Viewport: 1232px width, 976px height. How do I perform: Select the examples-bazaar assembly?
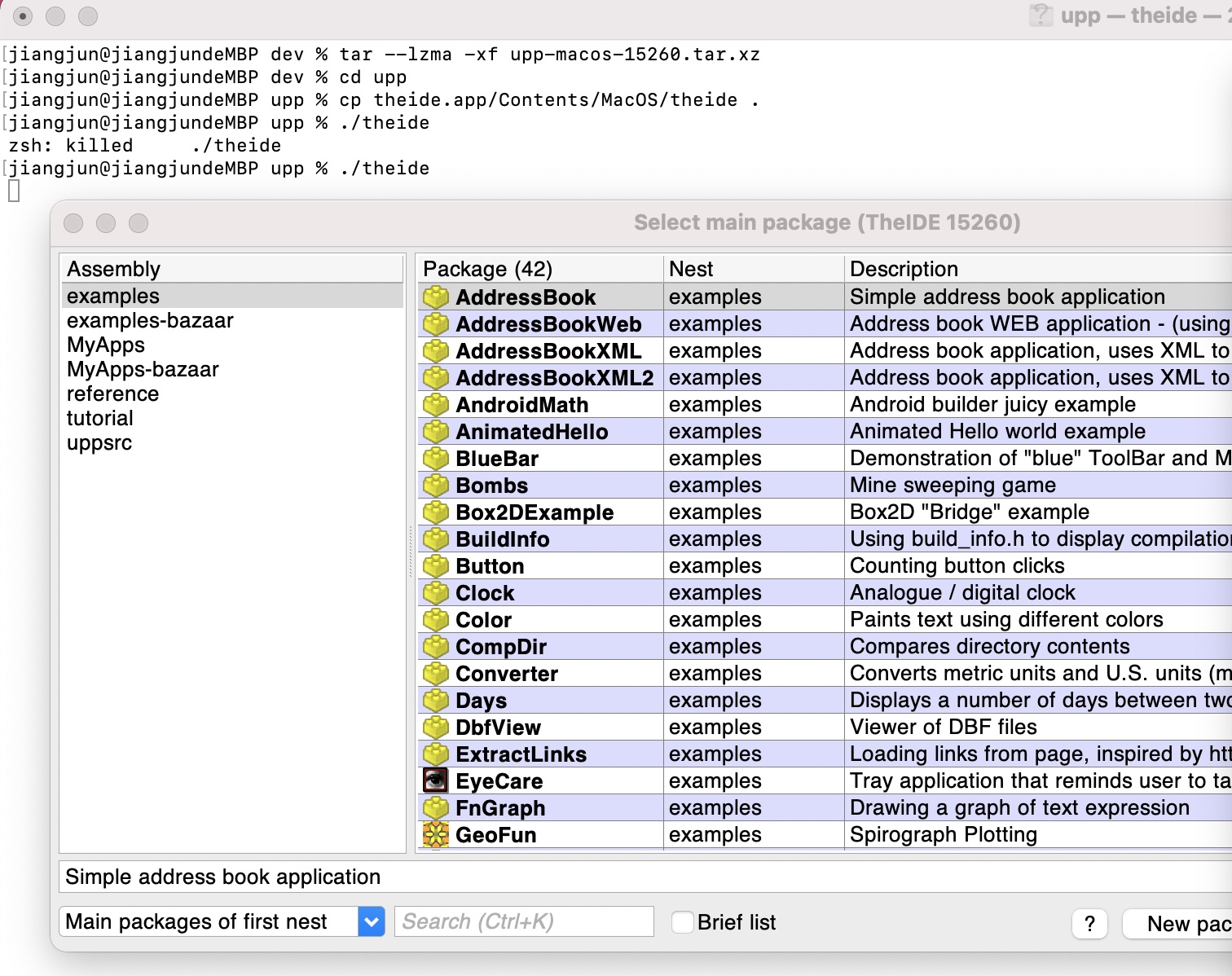[x=150, y=321]
